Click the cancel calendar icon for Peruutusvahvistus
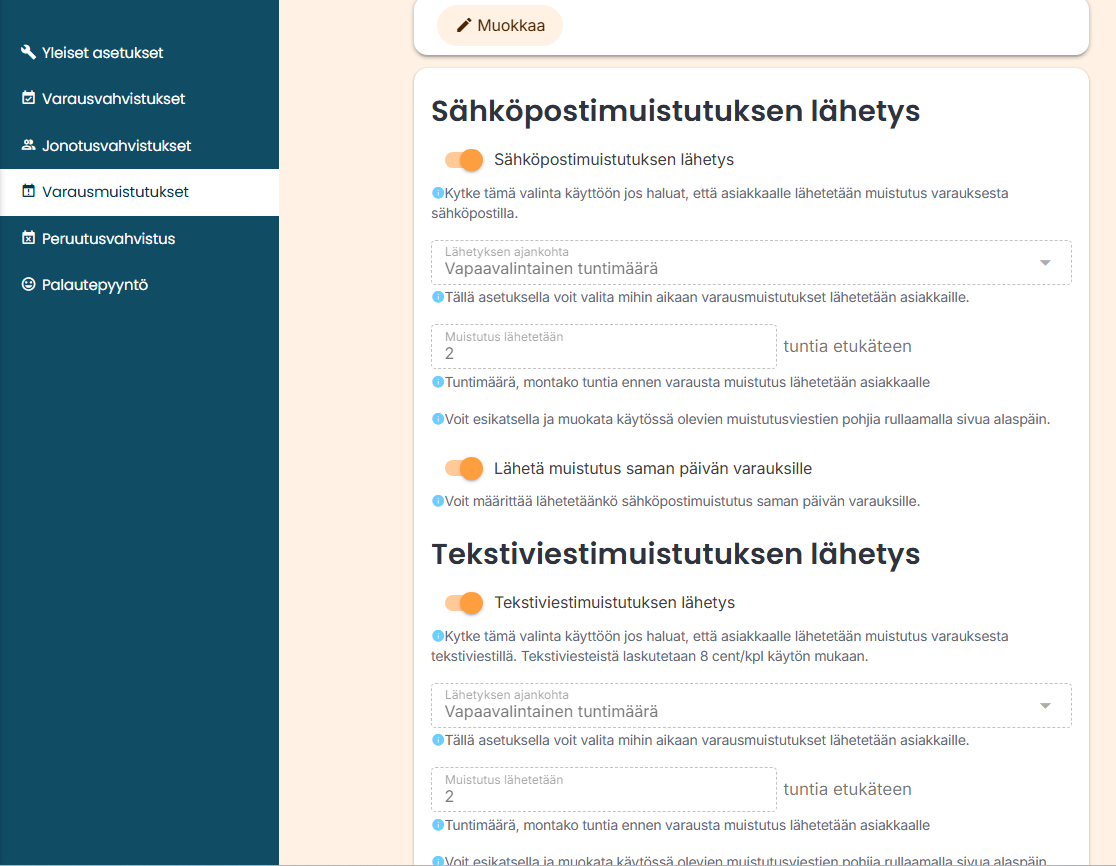 (28, 239)
